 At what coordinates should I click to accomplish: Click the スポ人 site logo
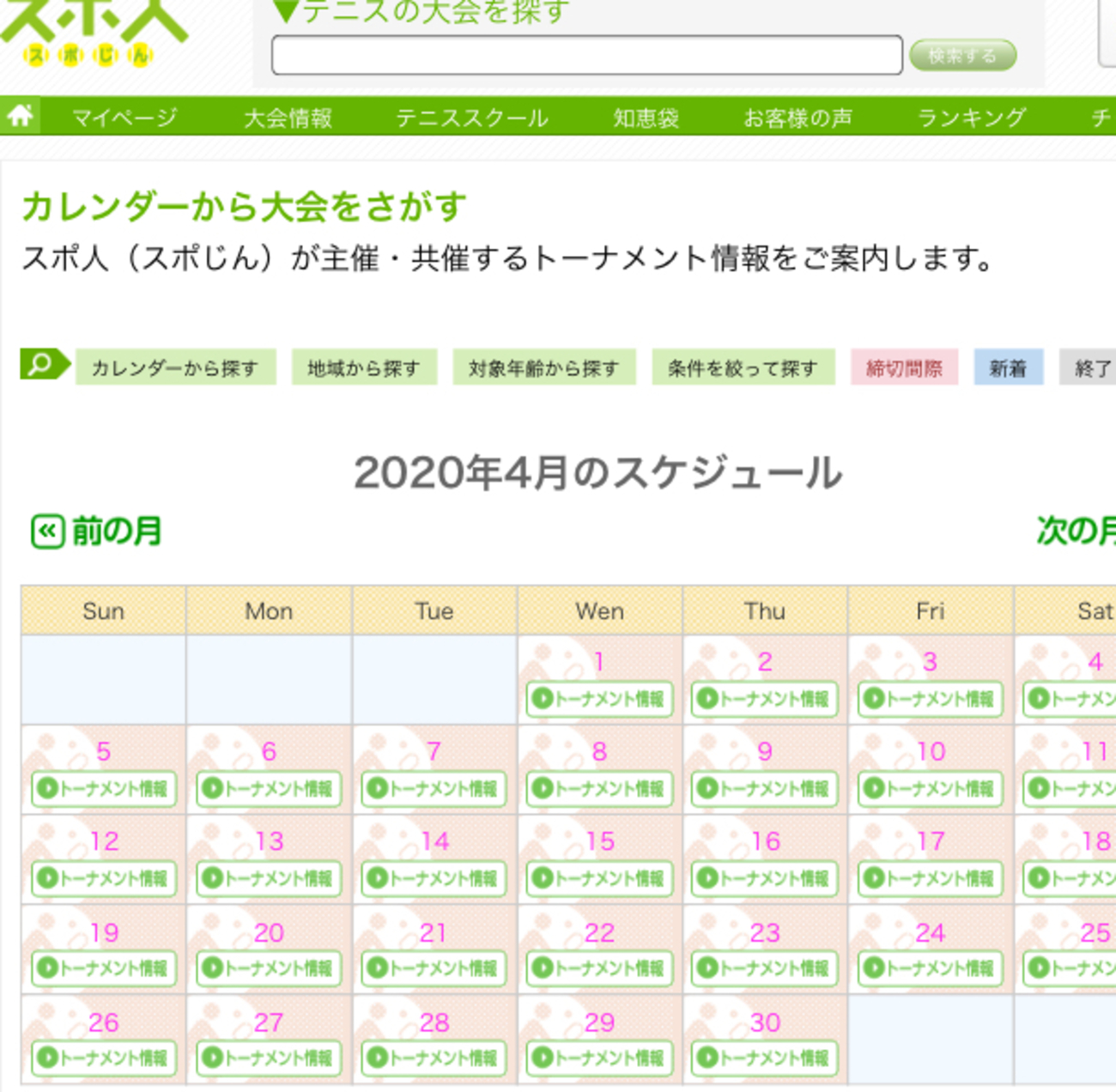click(x=93, y=33)
